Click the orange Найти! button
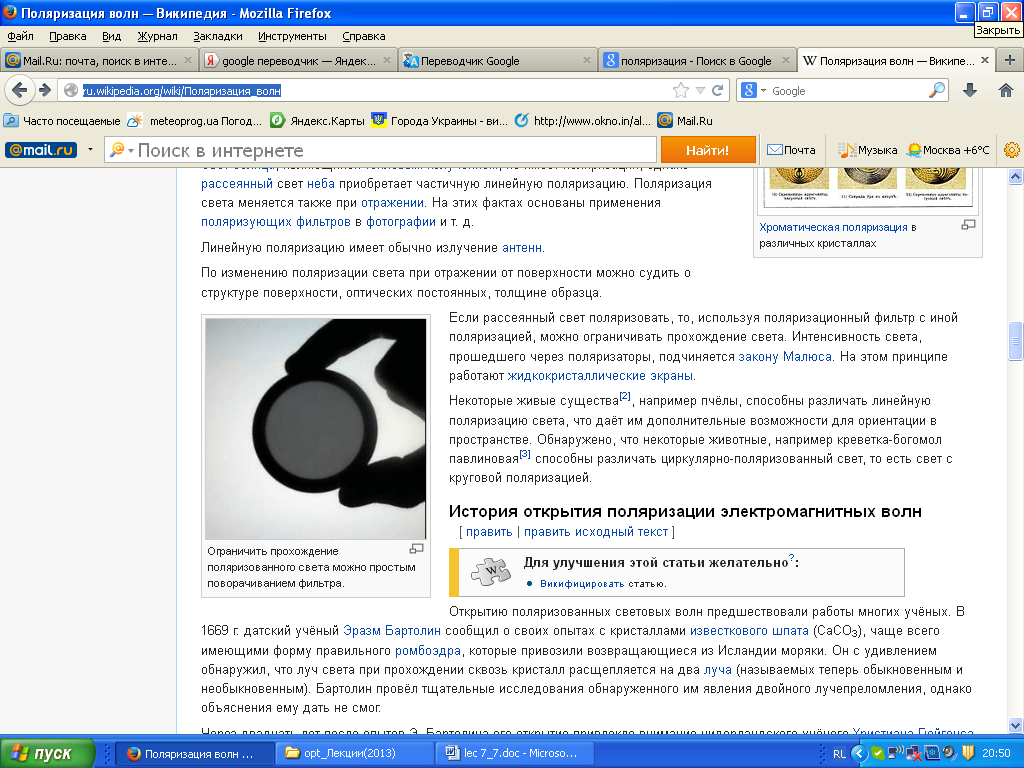This screenshot has height=768, width=1024. [708, 150]
